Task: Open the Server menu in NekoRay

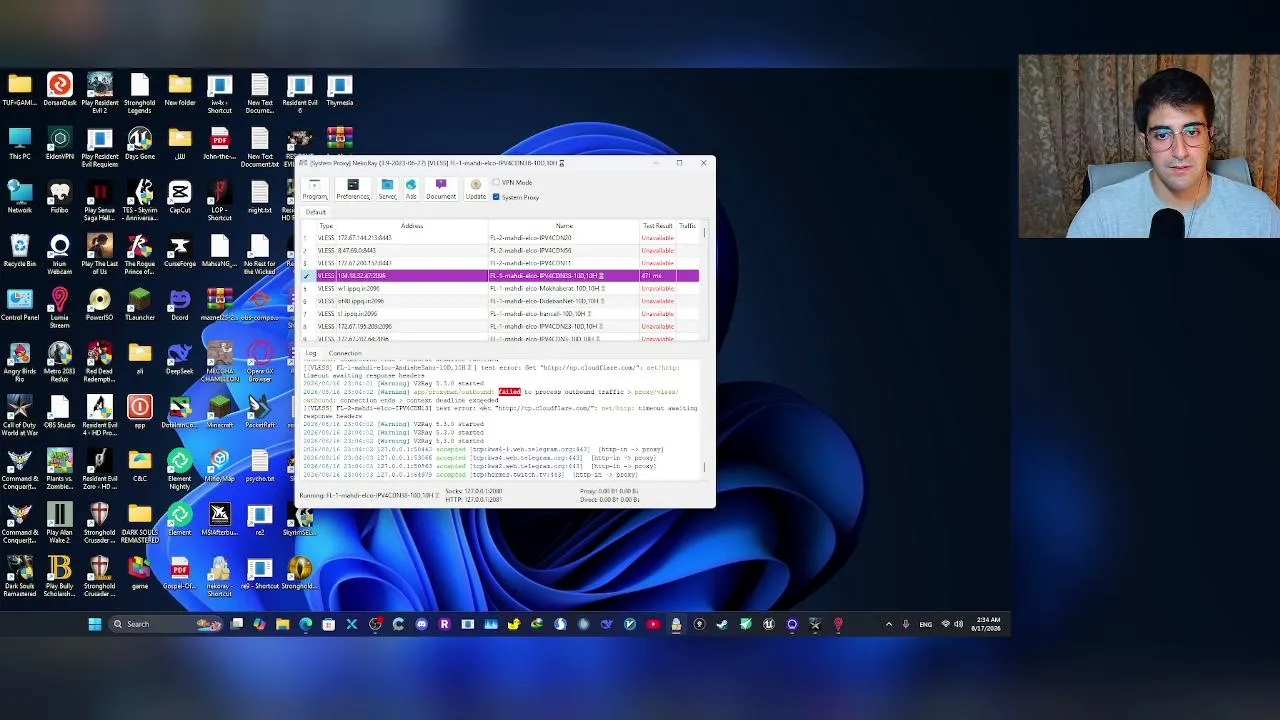Action: coord(387,189)
